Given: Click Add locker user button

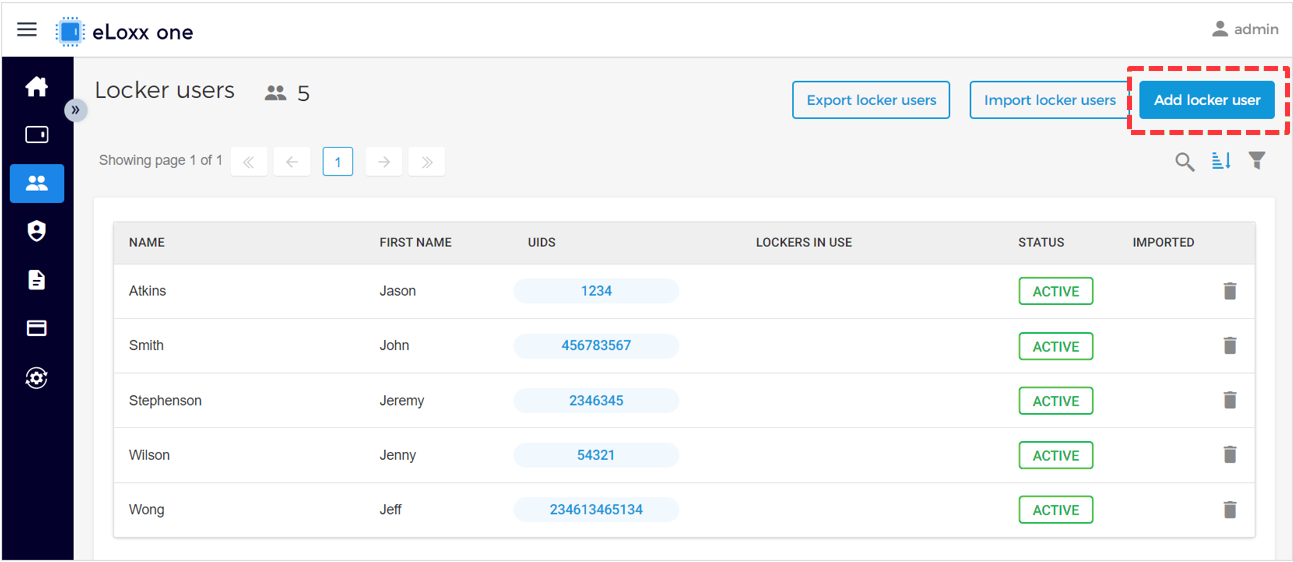Looking at the screenshot, I should point(1207,100).
